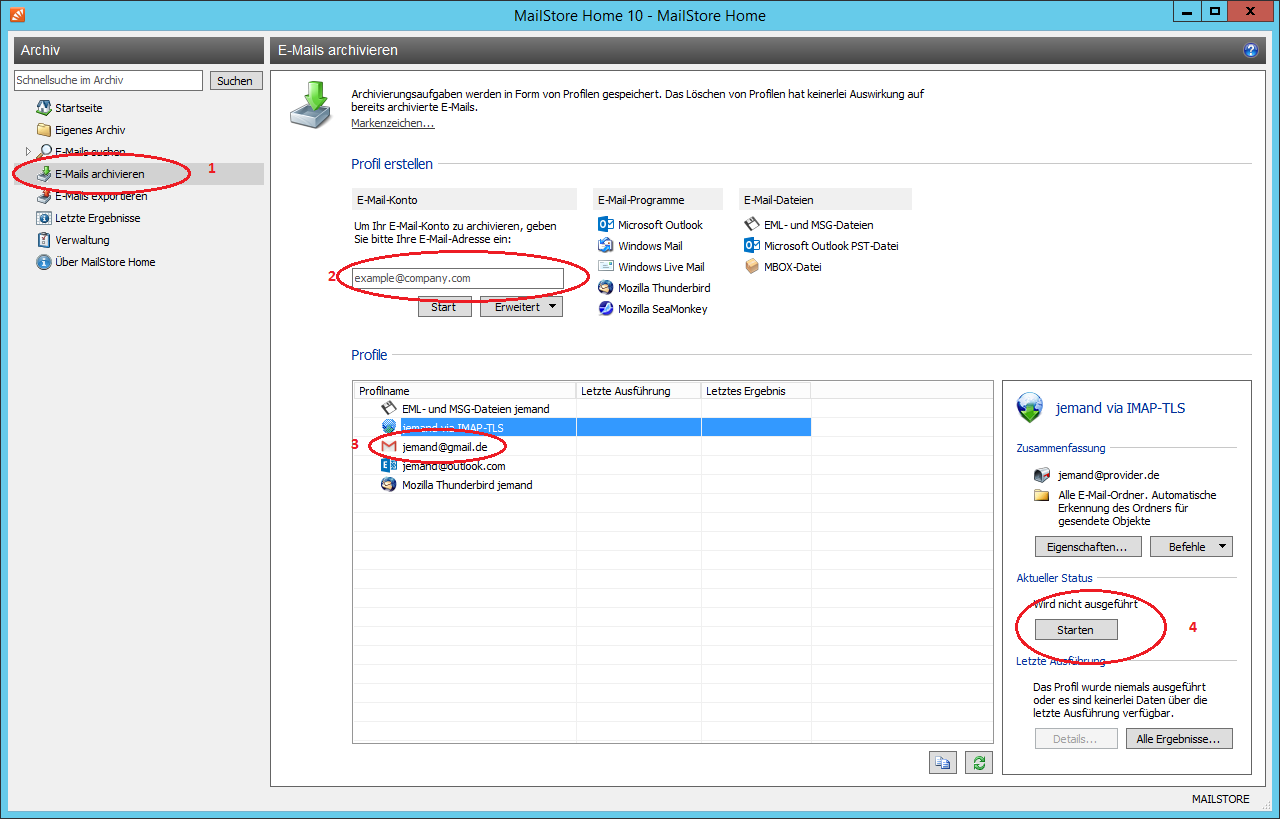Click the Outlook PST-Datei icon

click(752, 246)
